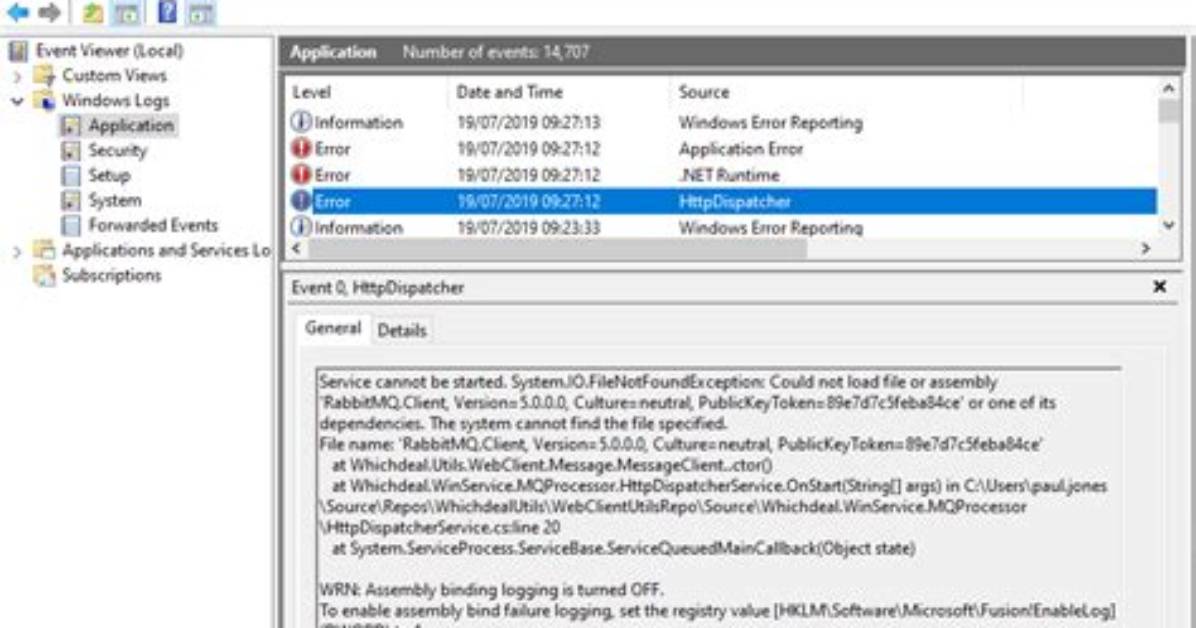Select the Application Error event row

click(x=722, y=149)
